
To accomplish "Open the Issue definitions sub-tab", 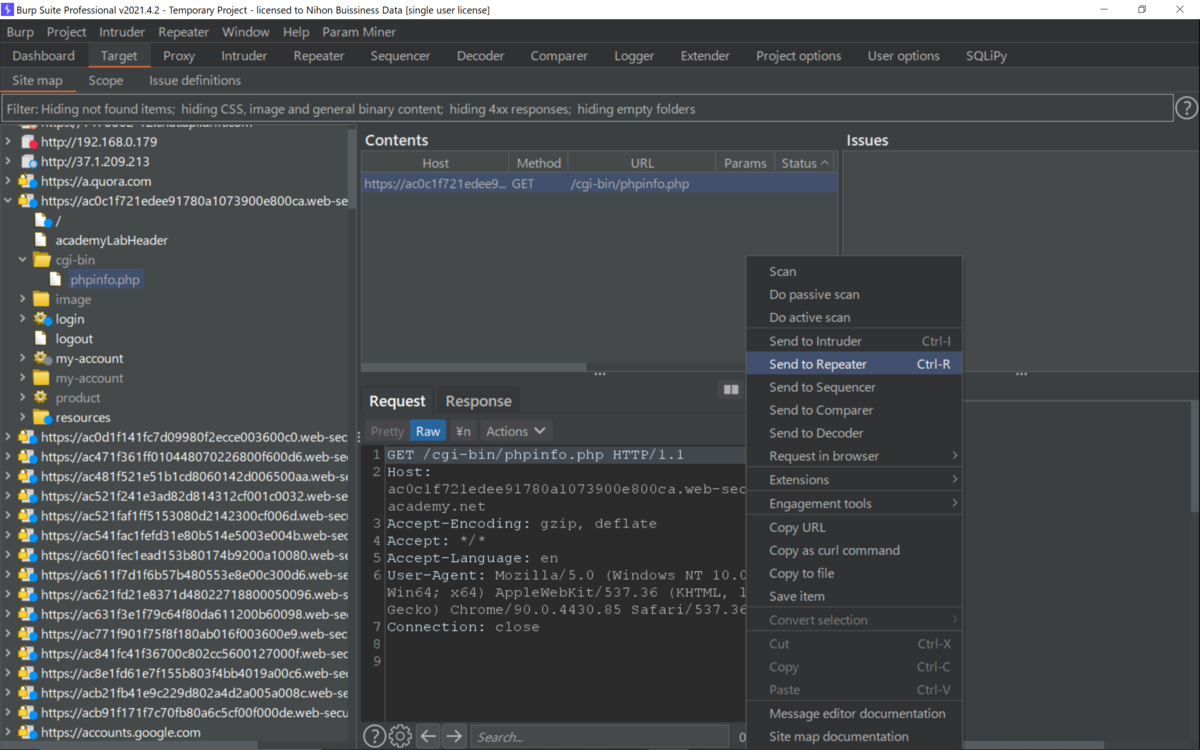I will click(x=195, y=80).
